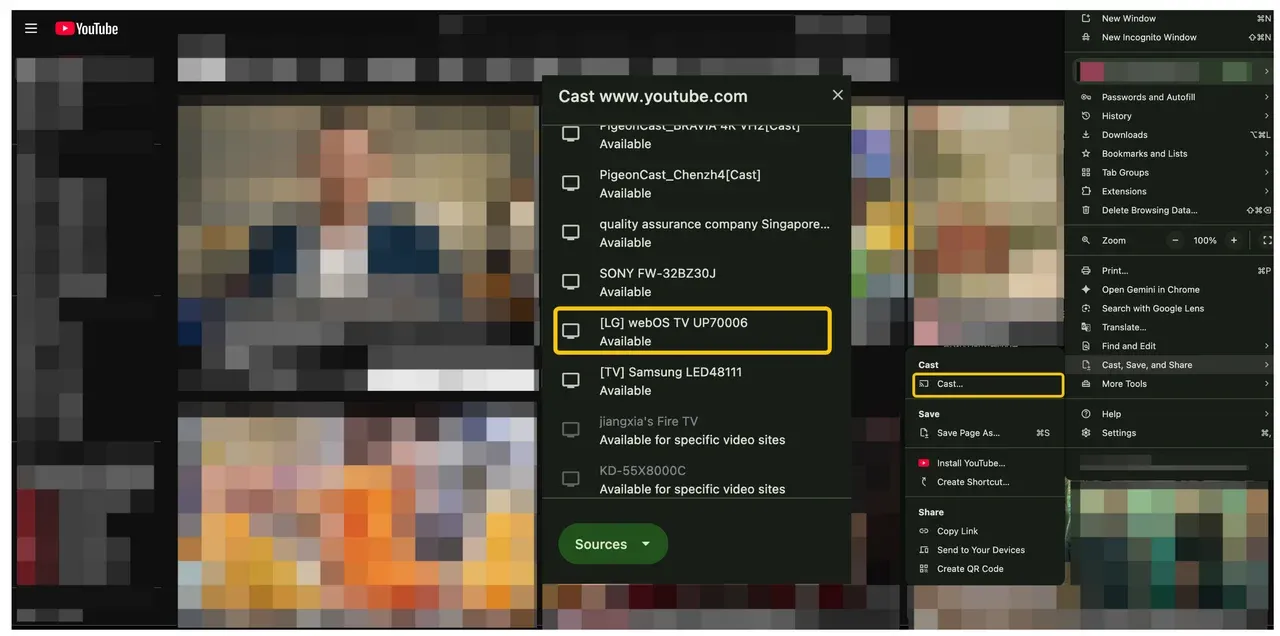Select PigeonCast_Chenzh4[Cast] device

696,183
